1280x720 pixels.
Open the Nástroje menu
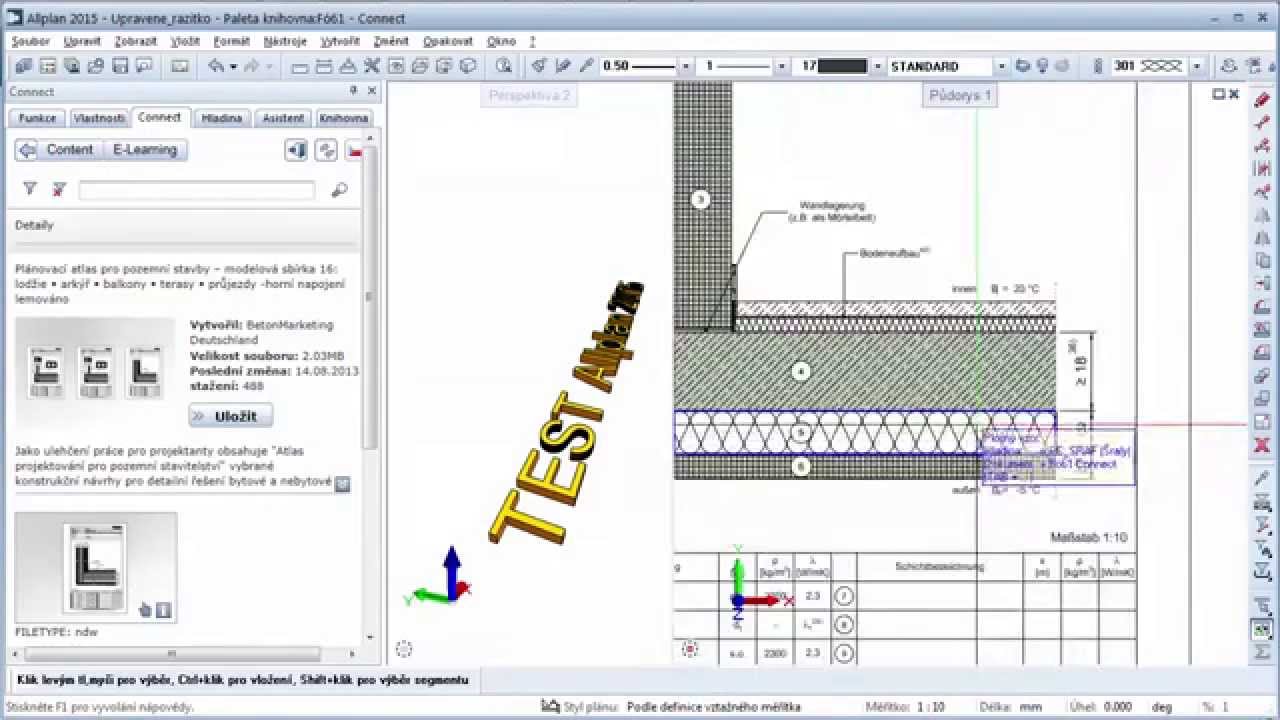coord(285,41)
